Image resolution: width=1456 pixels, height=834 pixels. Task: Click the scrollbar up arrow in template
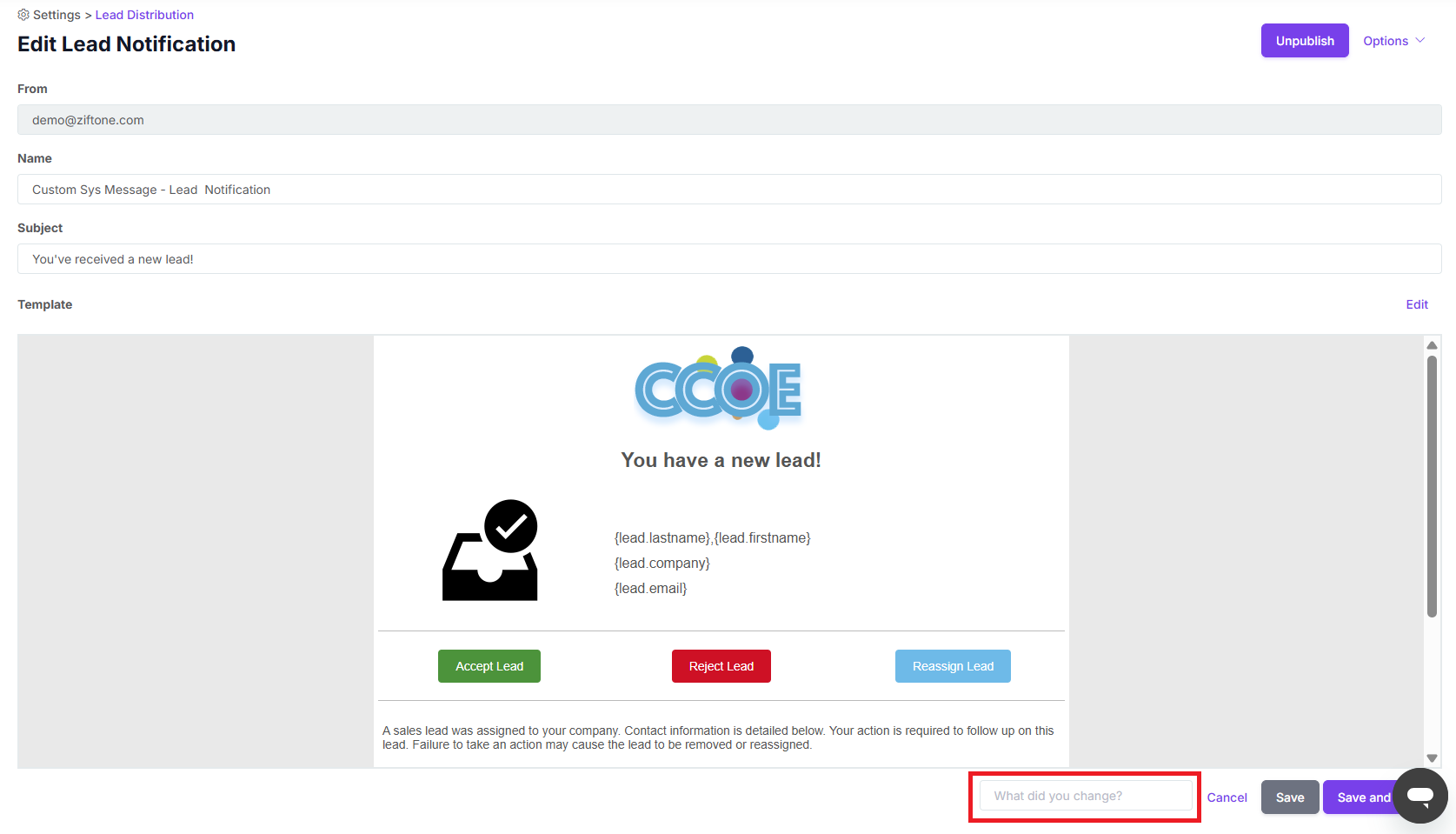click(x=1432, y=345)
